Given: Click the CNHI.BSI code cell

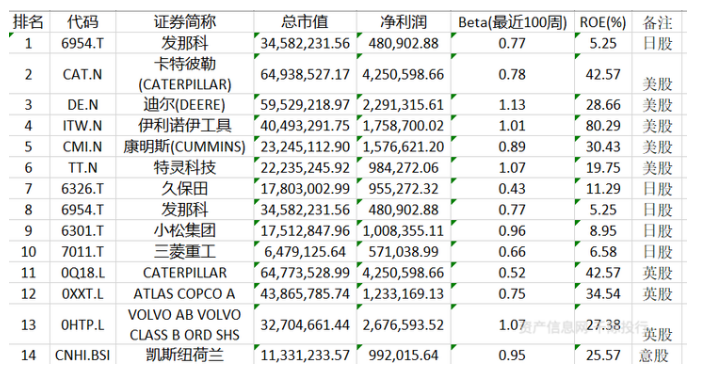Looking at the screenshot, I should 82,355.
